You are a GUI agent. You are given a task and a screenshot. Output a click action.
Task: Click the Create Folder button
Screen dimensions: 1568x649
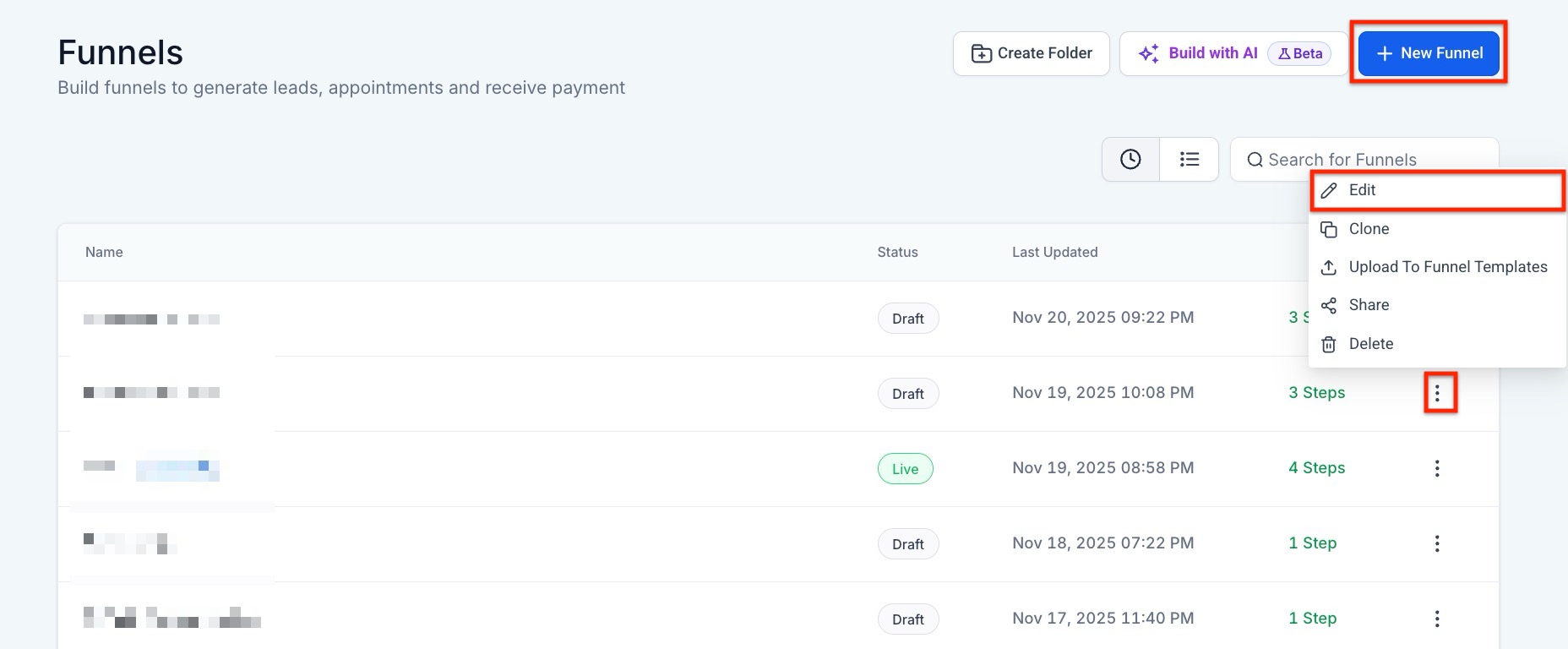coord(1031,53)
